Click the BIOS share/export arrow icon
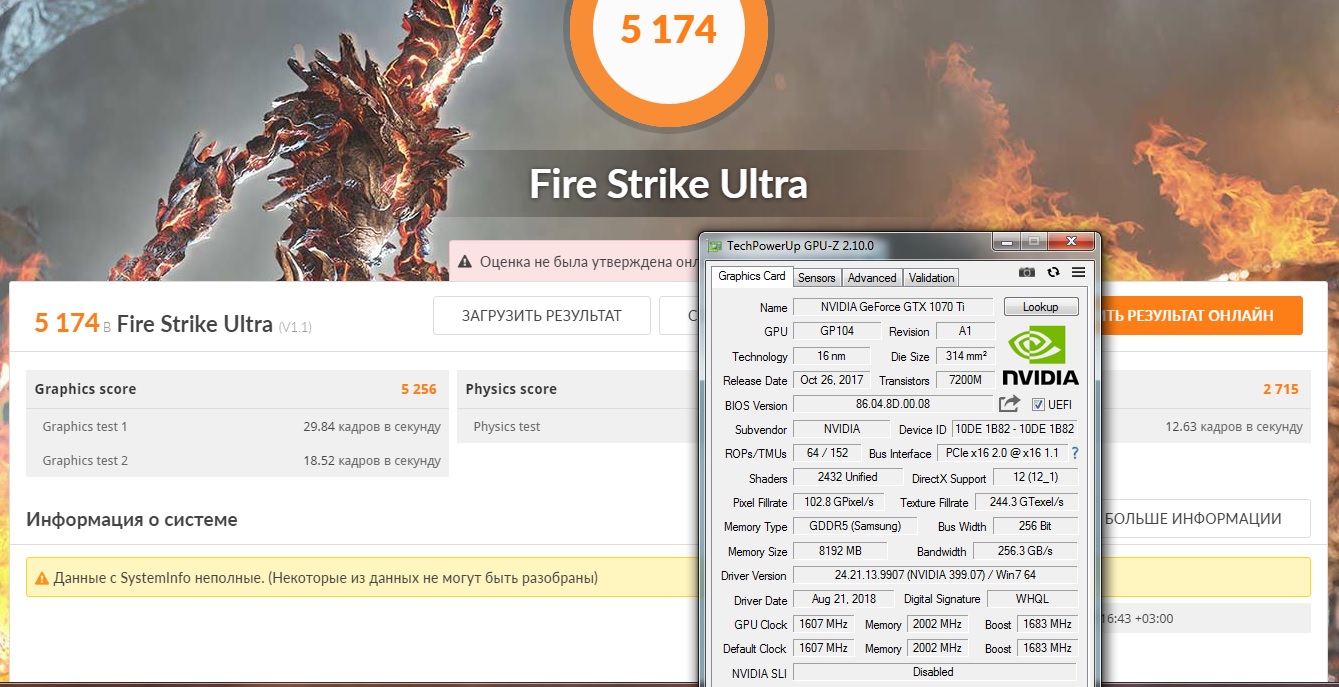Screen dimensions: 1339x687 click(x=1010, y=404)
